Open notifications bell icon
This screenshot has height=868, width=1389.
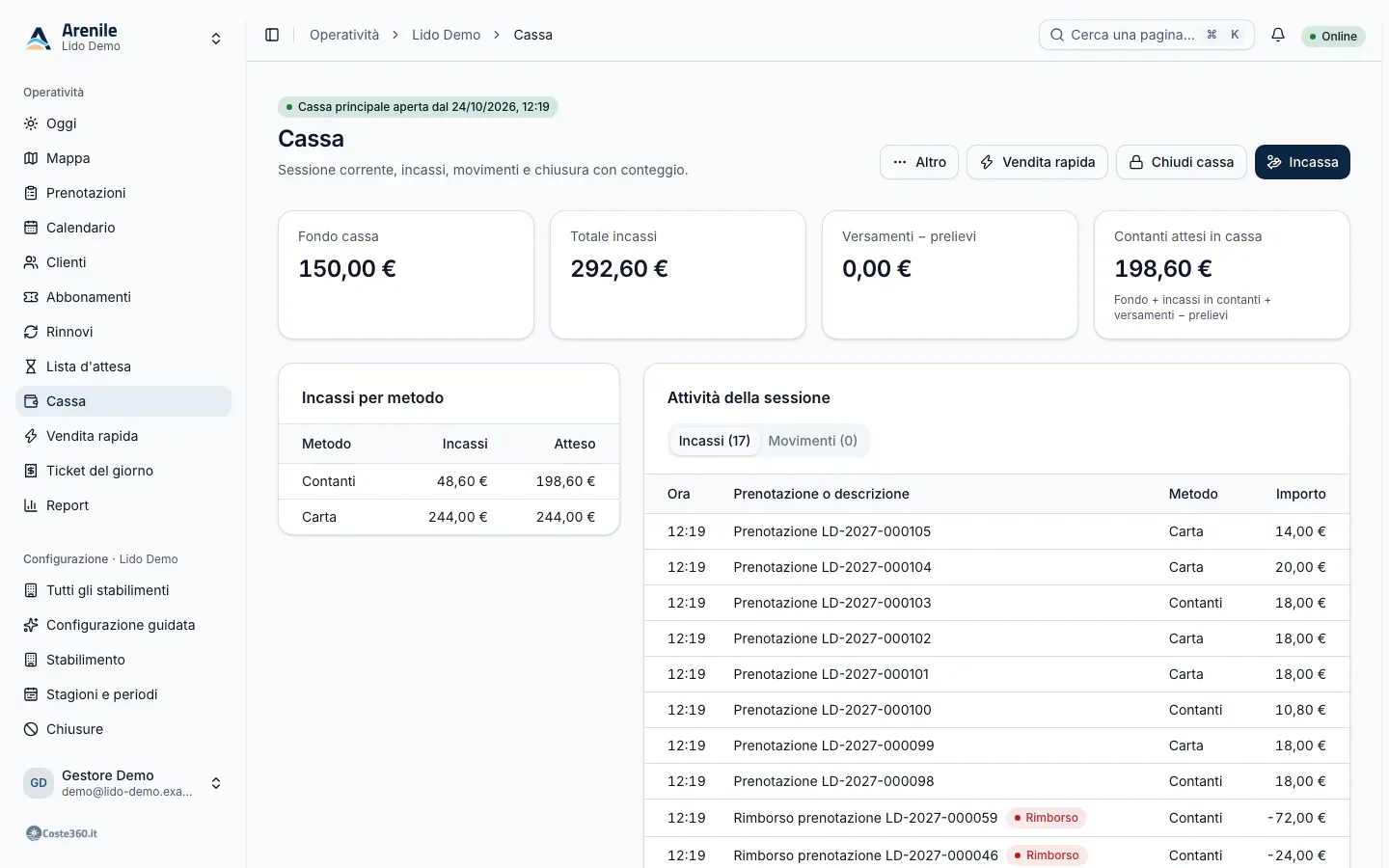[1278, 35]
